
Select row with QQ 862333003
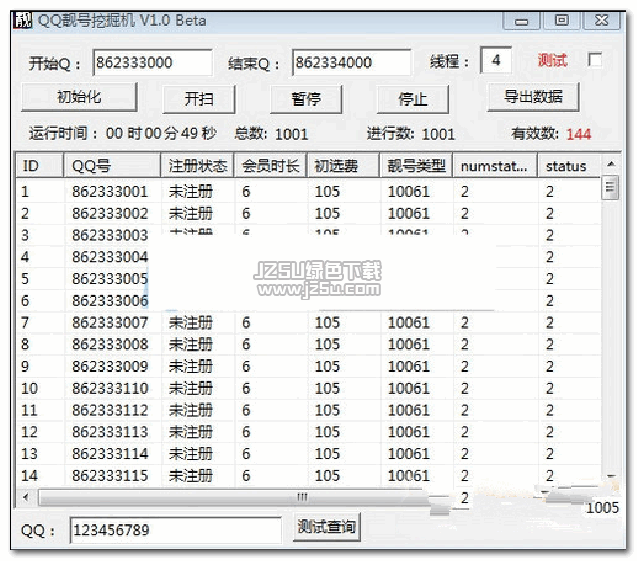(308, 235)
